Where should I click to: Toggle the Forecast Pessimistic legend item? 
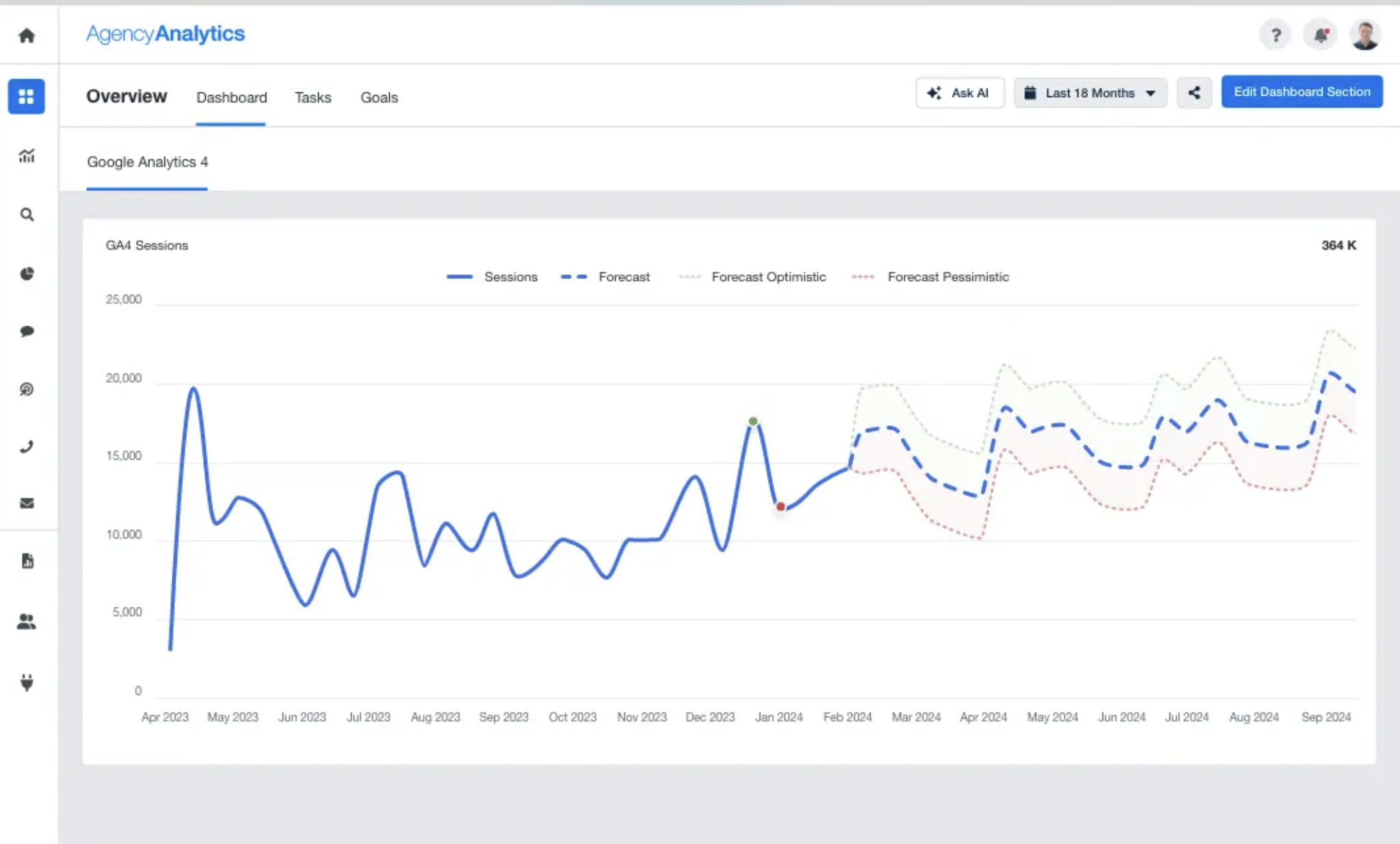click(x=930, y=277)
